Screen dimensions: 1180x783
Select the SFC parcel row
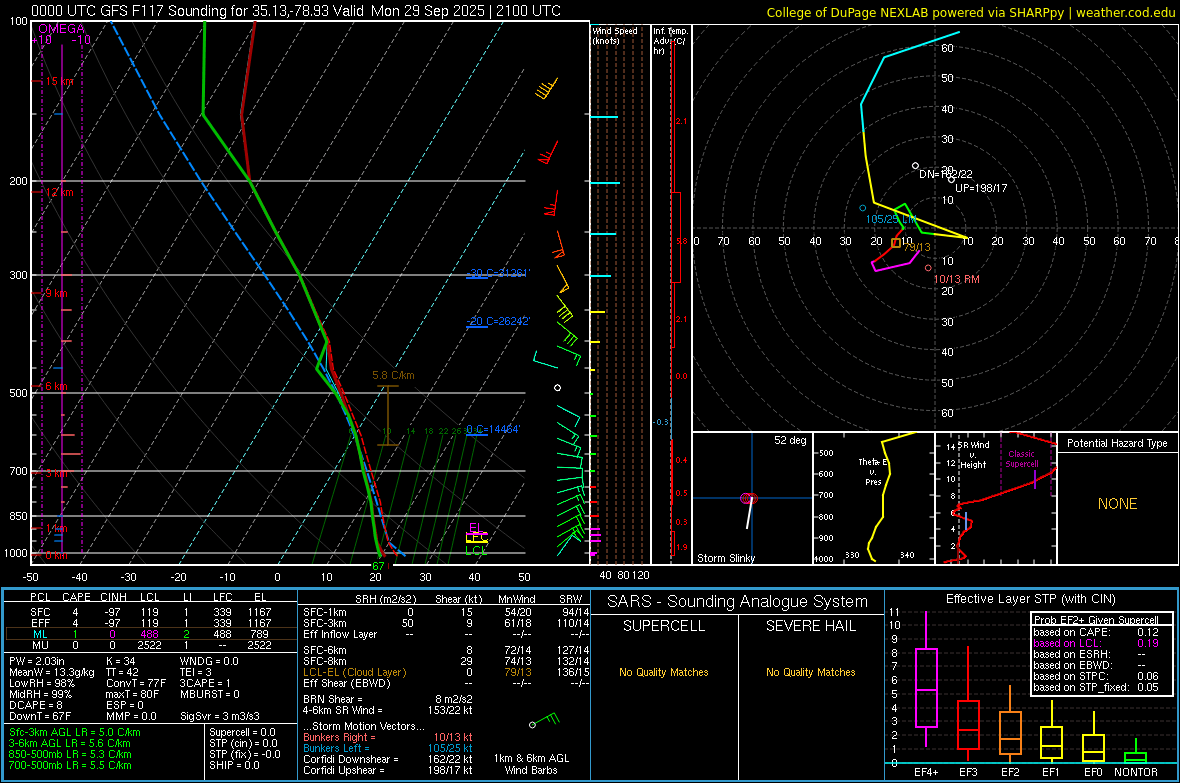tap(149, 612)
